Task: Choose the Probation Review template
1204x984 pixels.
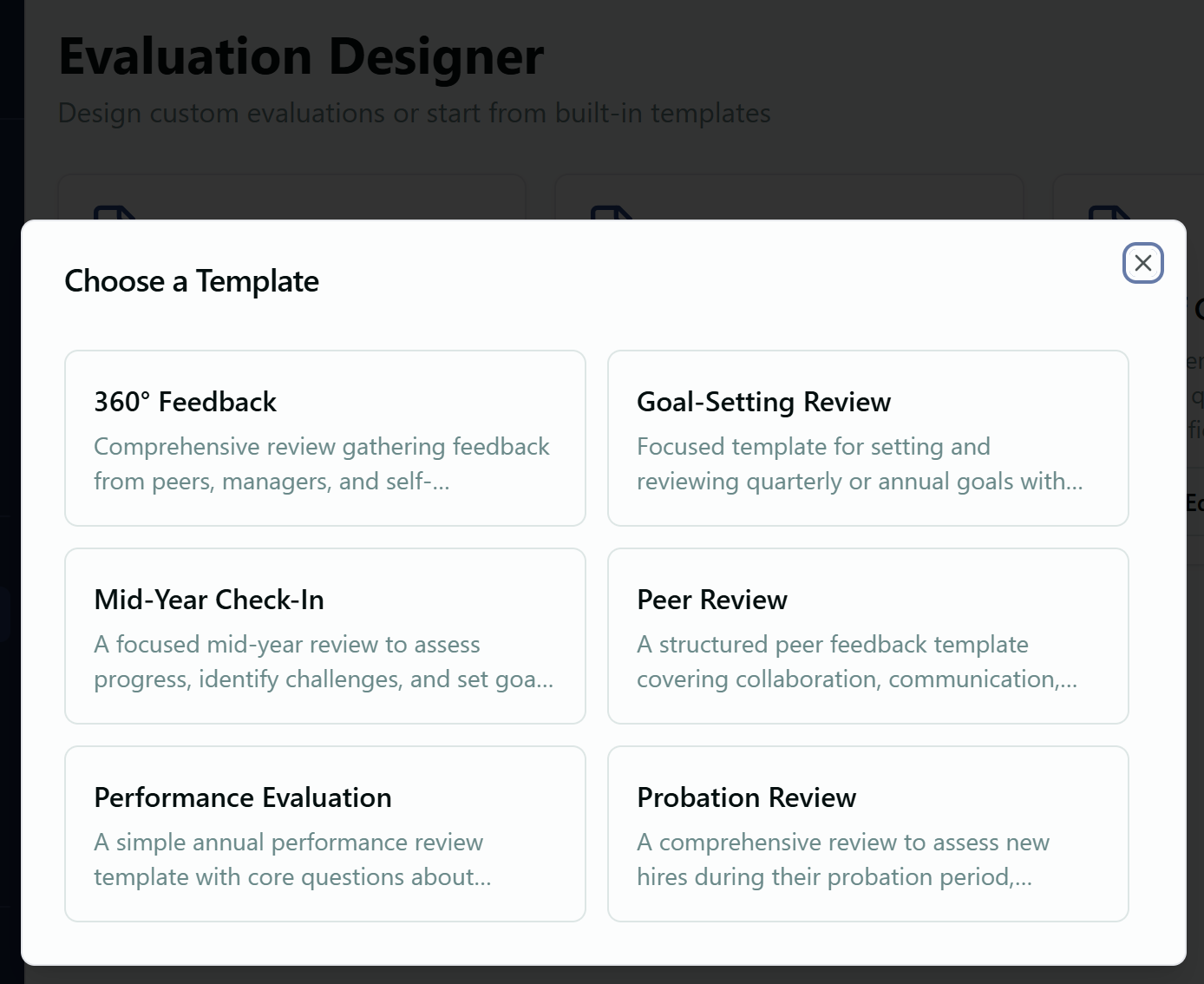Action: [x=746, y=797]
